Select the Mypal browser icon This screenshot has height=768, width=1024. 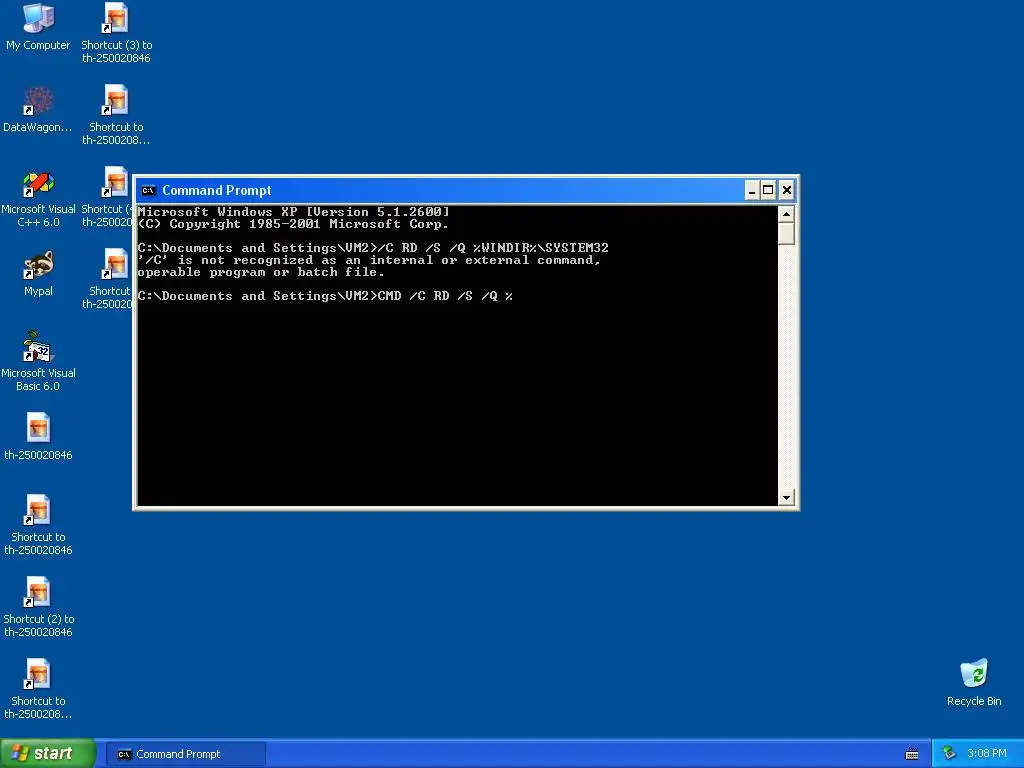click(x=38, y=274)
